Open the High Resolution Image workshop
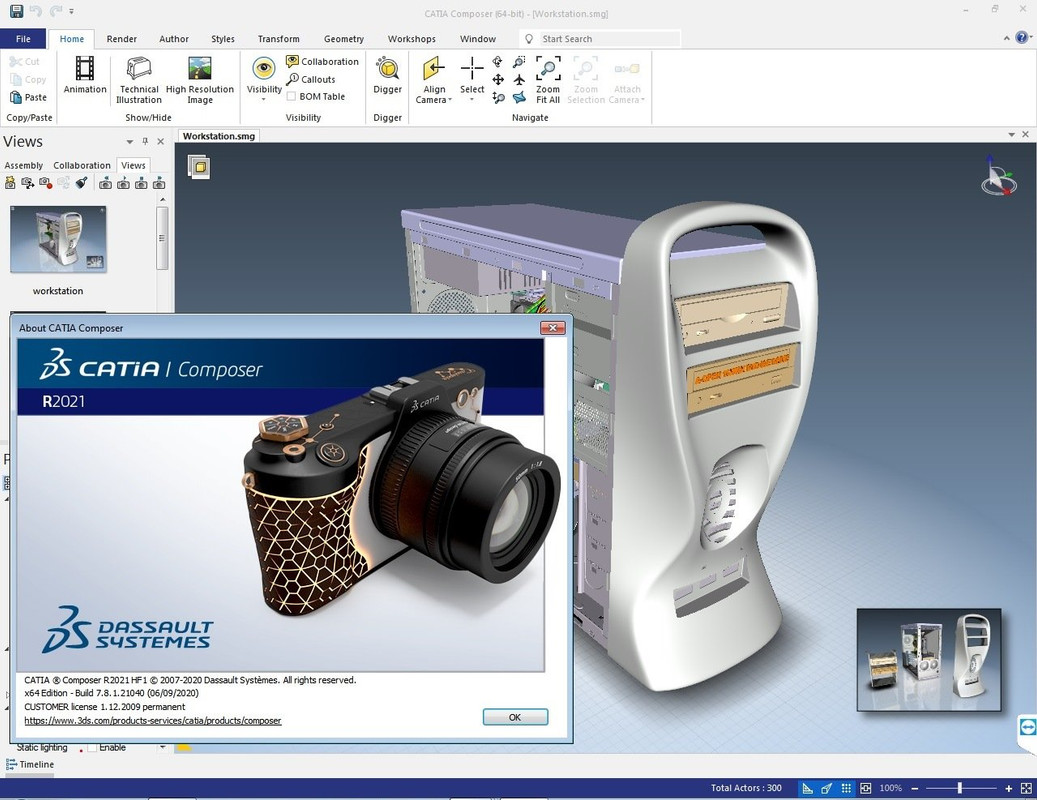The image size is (1037, 800). coord(200,80)
